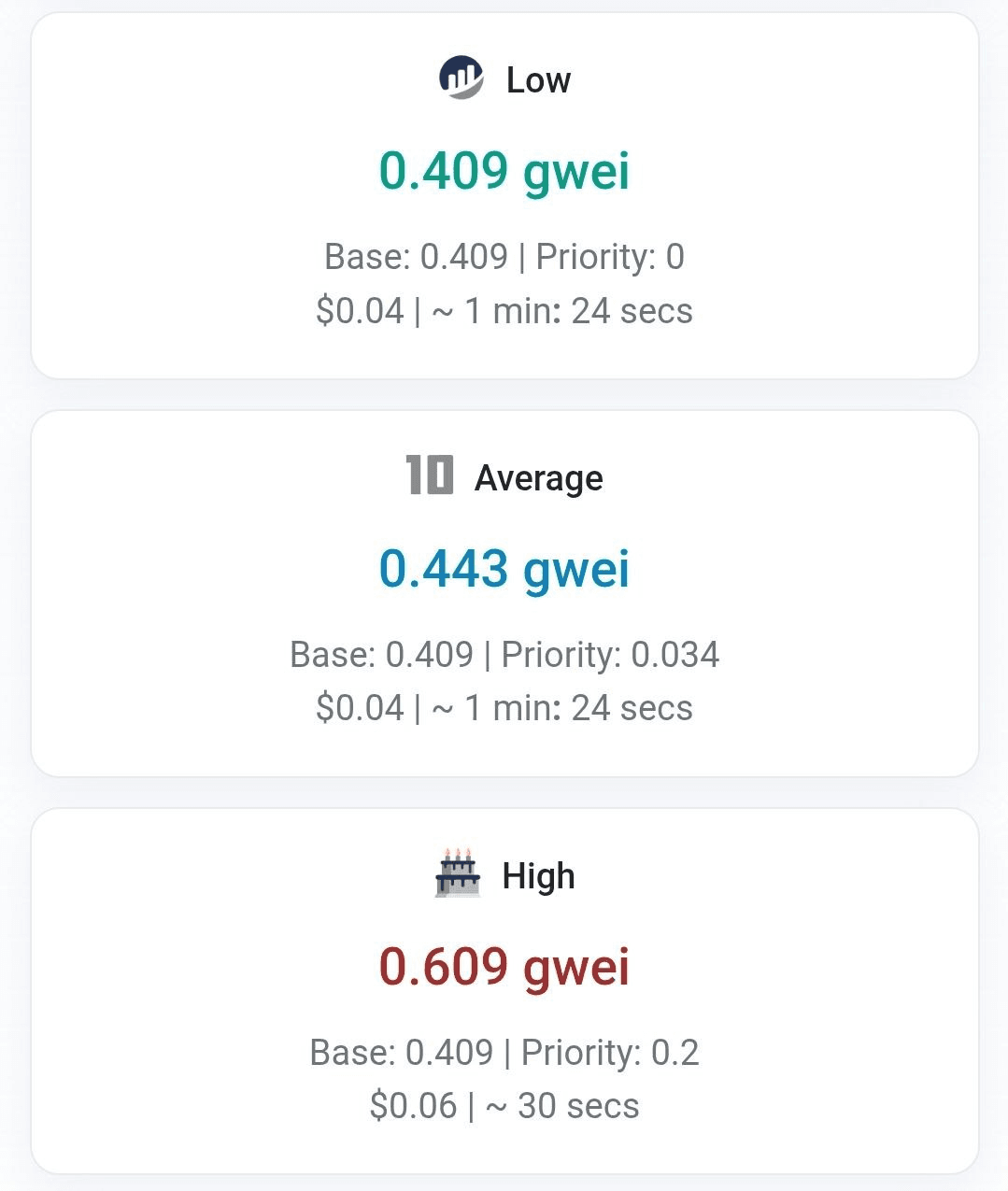1008x1191 pixels.
Task: Click the bar-chart icon beside Low
Action: (x=461, y=78)
